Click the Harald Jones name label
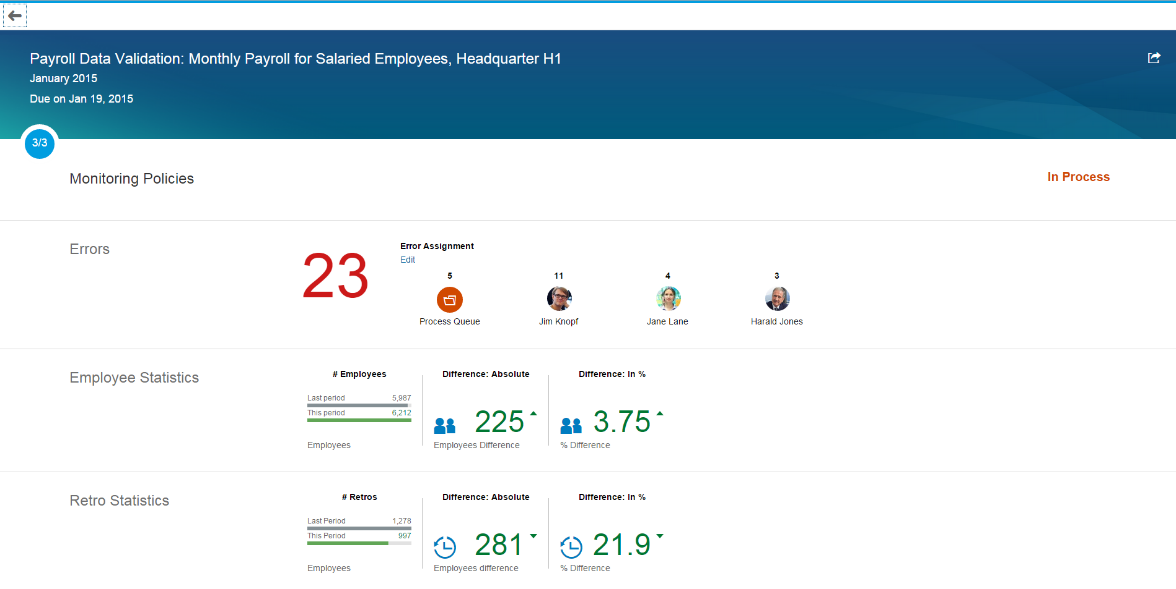Screen dimensions: 1176x589 tap(777, 321)
